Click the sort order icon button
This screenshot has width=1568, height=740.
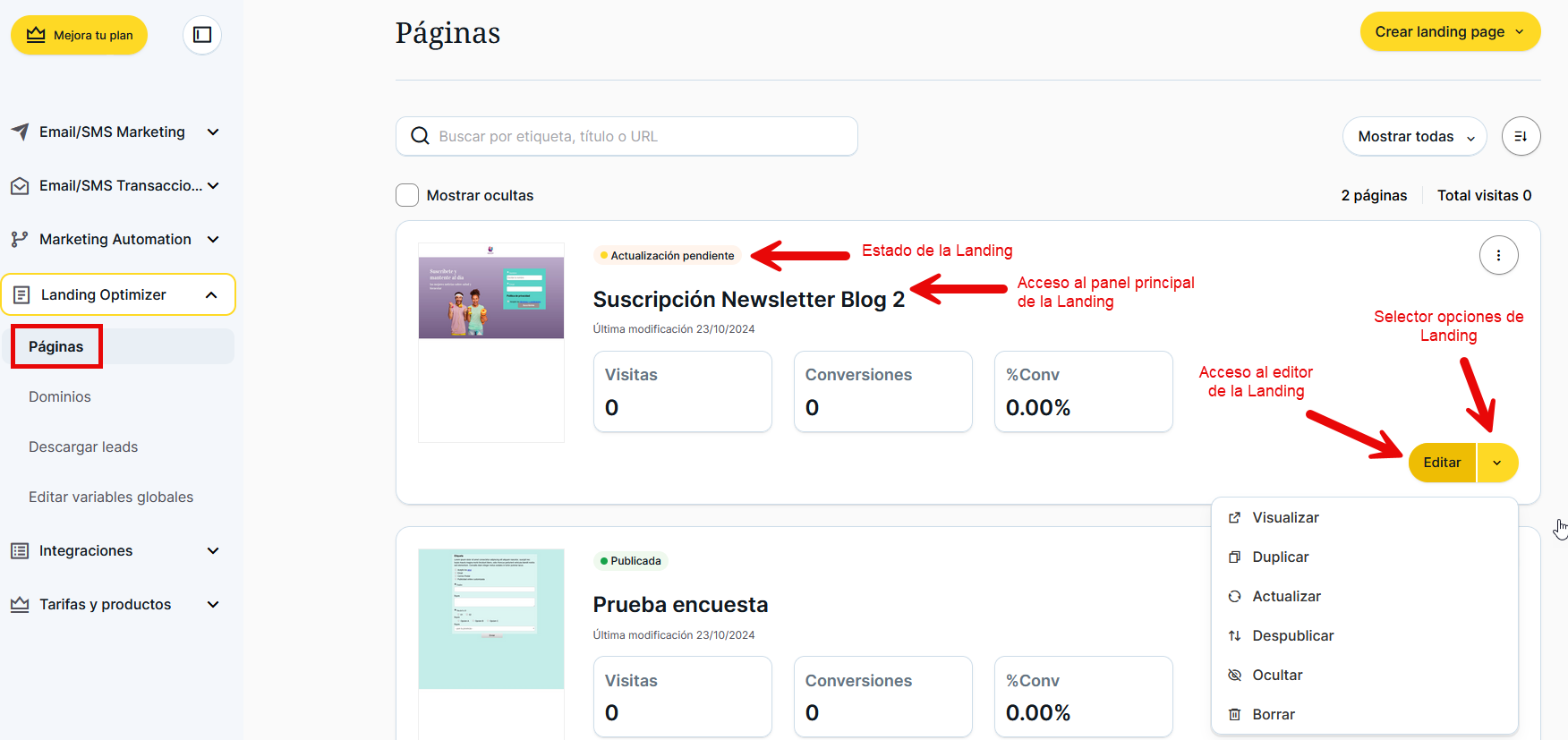1521,137
